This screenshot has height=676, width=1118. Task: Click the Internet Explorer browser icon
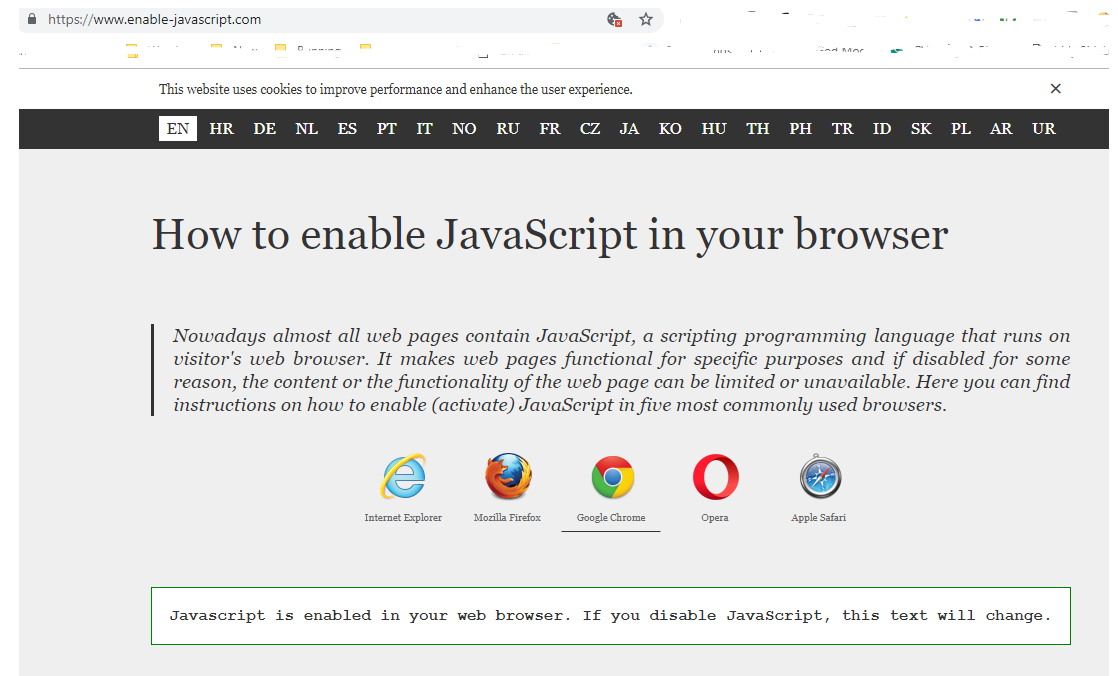pos(403,476)
